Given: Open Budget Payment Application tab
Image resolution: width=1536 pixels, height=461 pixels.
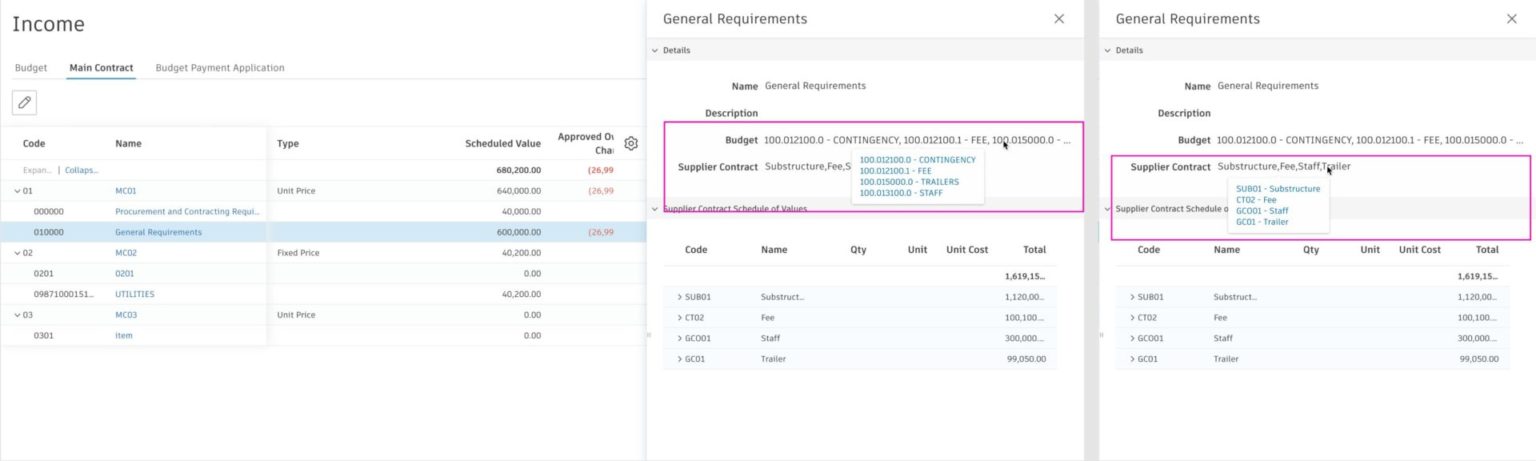Looking at the screenshot, I should click(220, 68).
